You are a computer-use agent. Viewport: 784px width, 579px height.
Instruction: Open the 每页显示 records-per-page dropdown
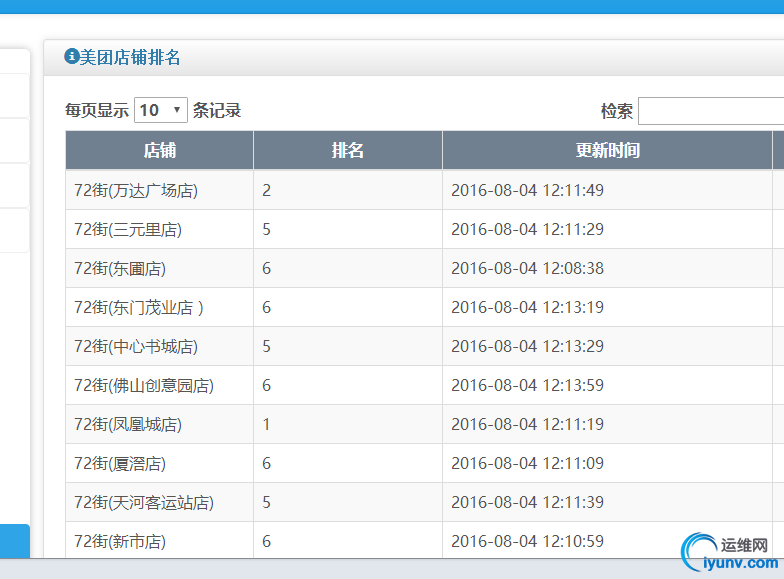(161, 110)
